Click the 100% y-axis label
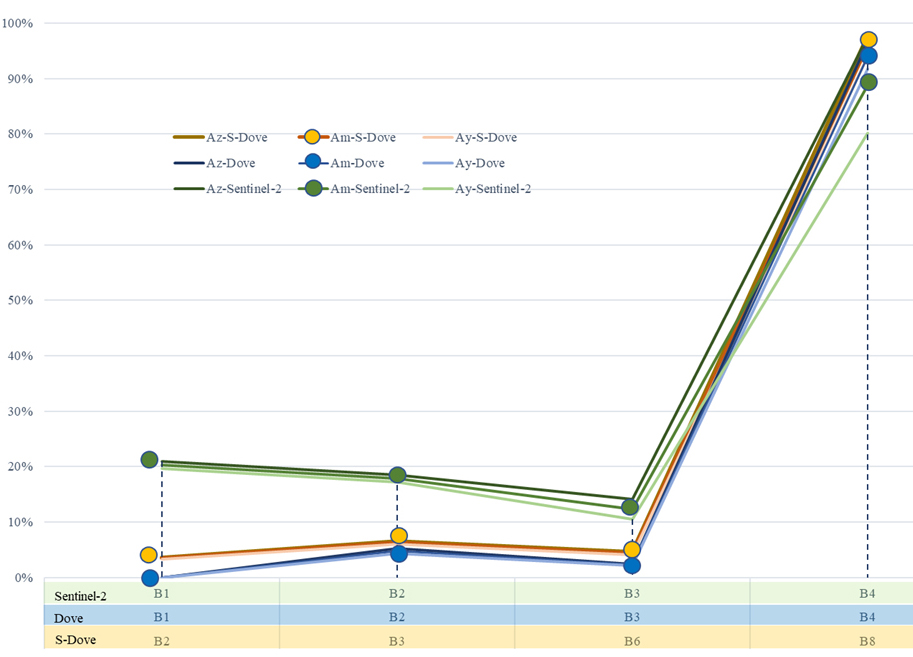Image resolution: width=913 pixels, height=657 pixels. pos(18,23)
